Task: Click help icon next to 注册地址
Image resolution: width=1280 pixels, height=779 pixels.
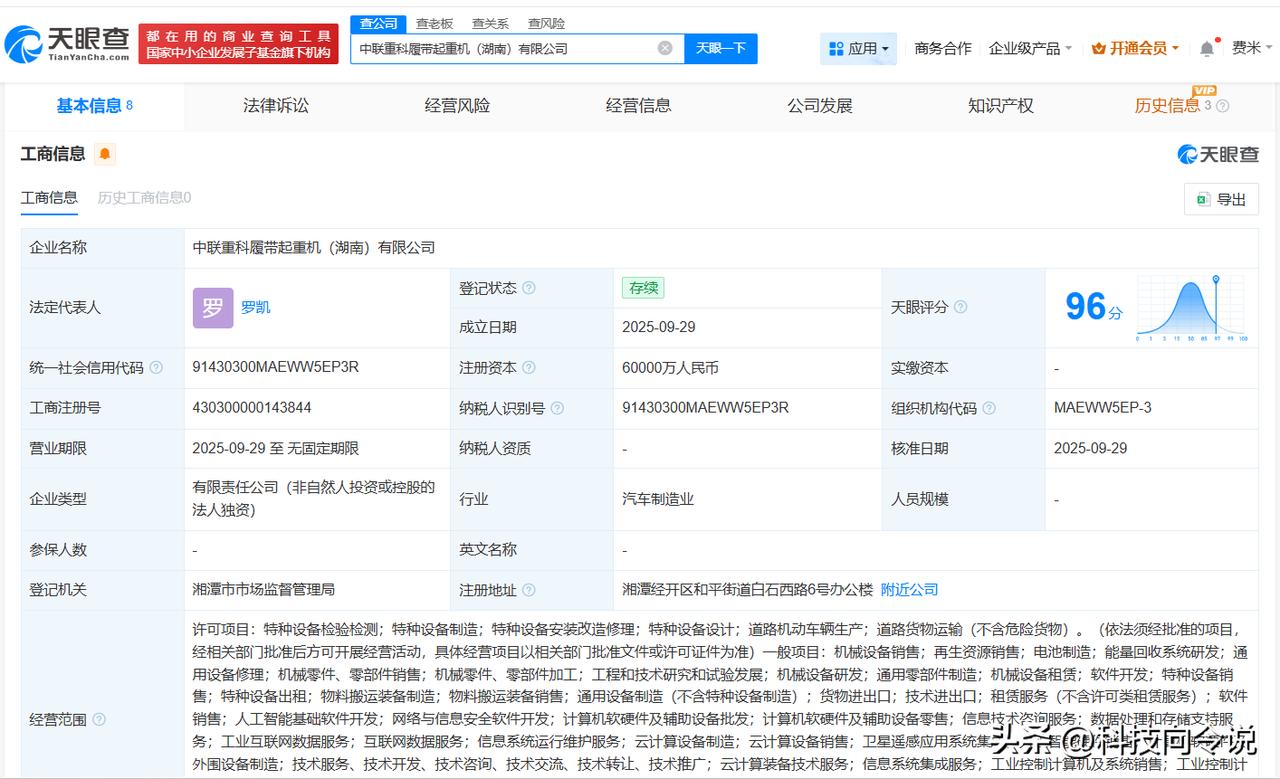Action: point(528,590)
